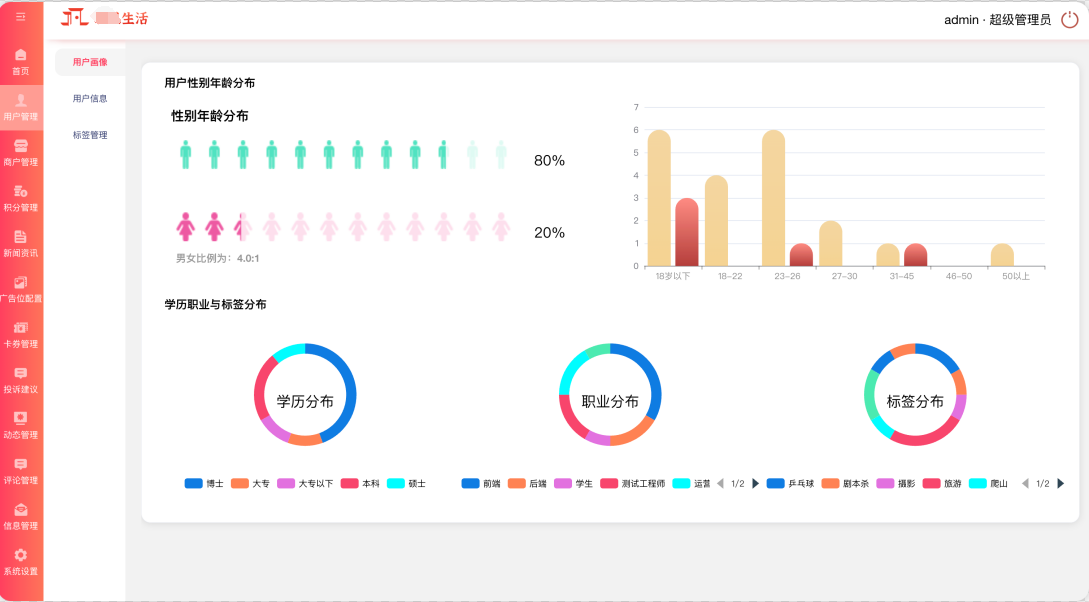
Task: Open 系统设置 system settings
Action: coord(21,562)
